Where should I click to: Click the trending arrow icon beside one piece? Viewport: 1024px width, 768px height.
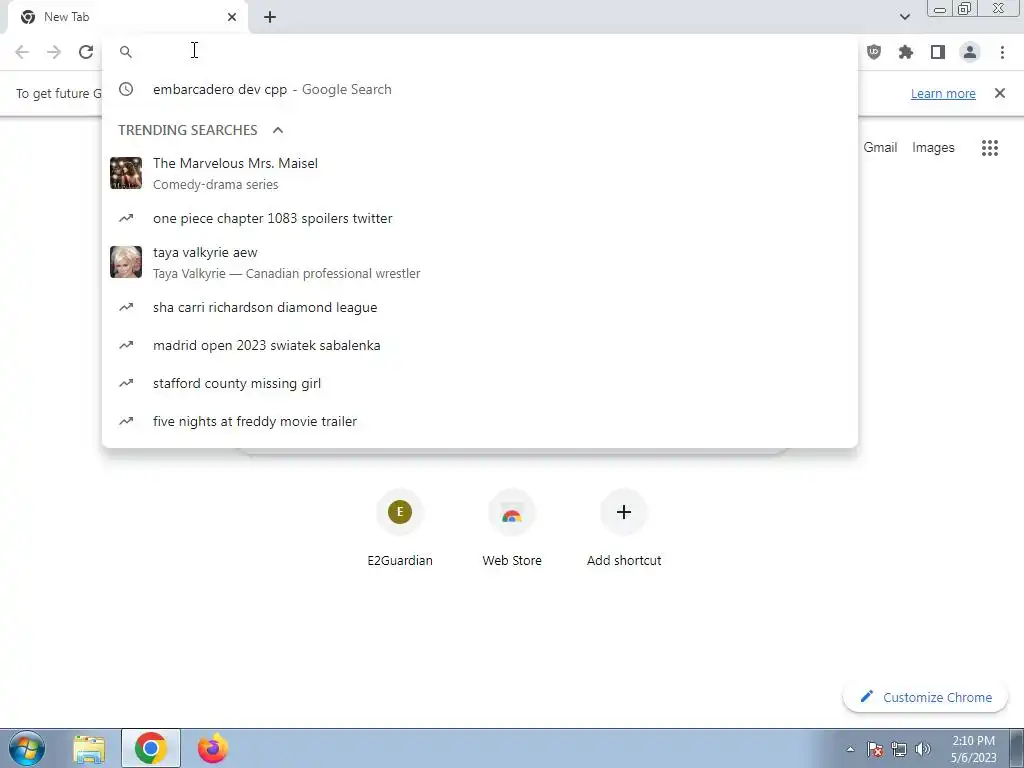pyautogui.click(x=126, y=219)
